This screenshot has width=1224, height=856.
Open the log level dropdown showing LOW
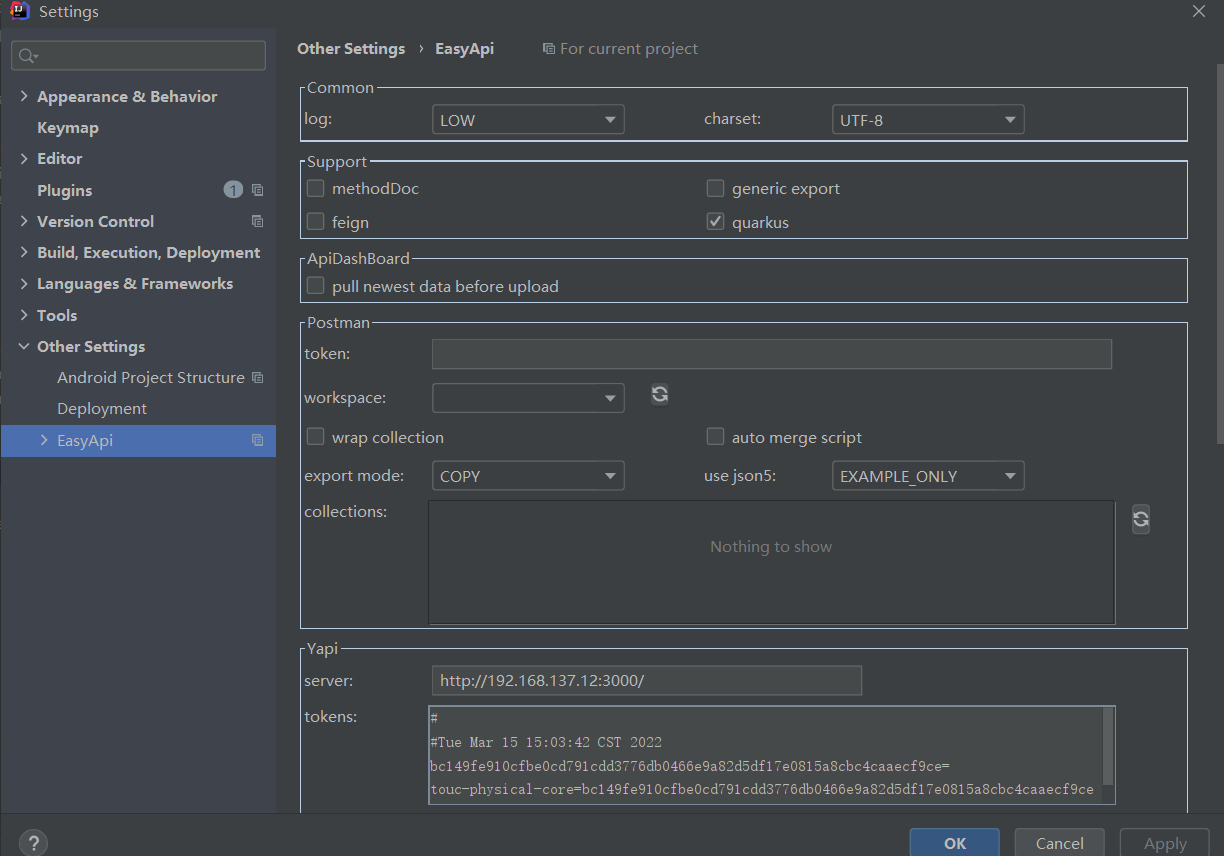528,120
